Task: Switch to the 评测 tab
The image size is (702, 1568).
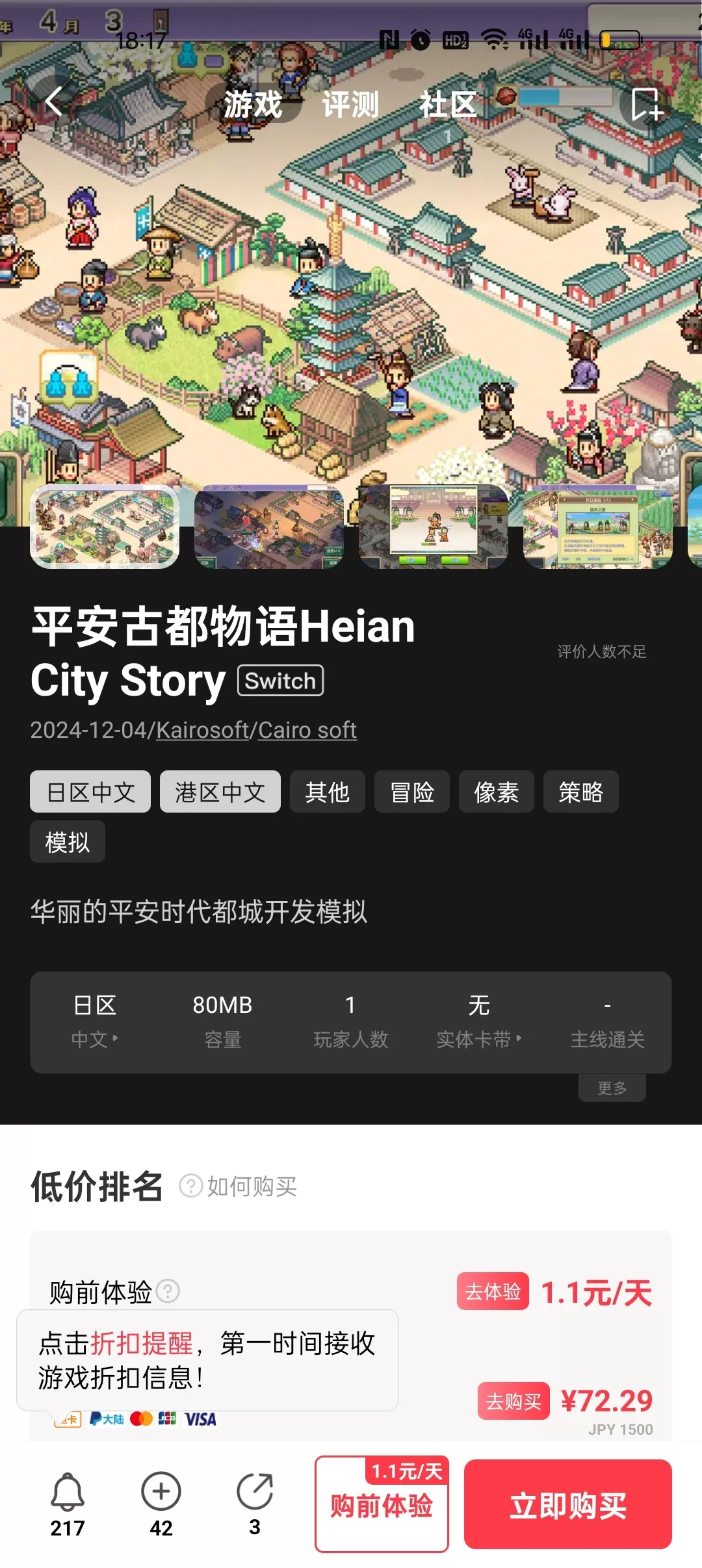Action: click(x=350, y=104)
